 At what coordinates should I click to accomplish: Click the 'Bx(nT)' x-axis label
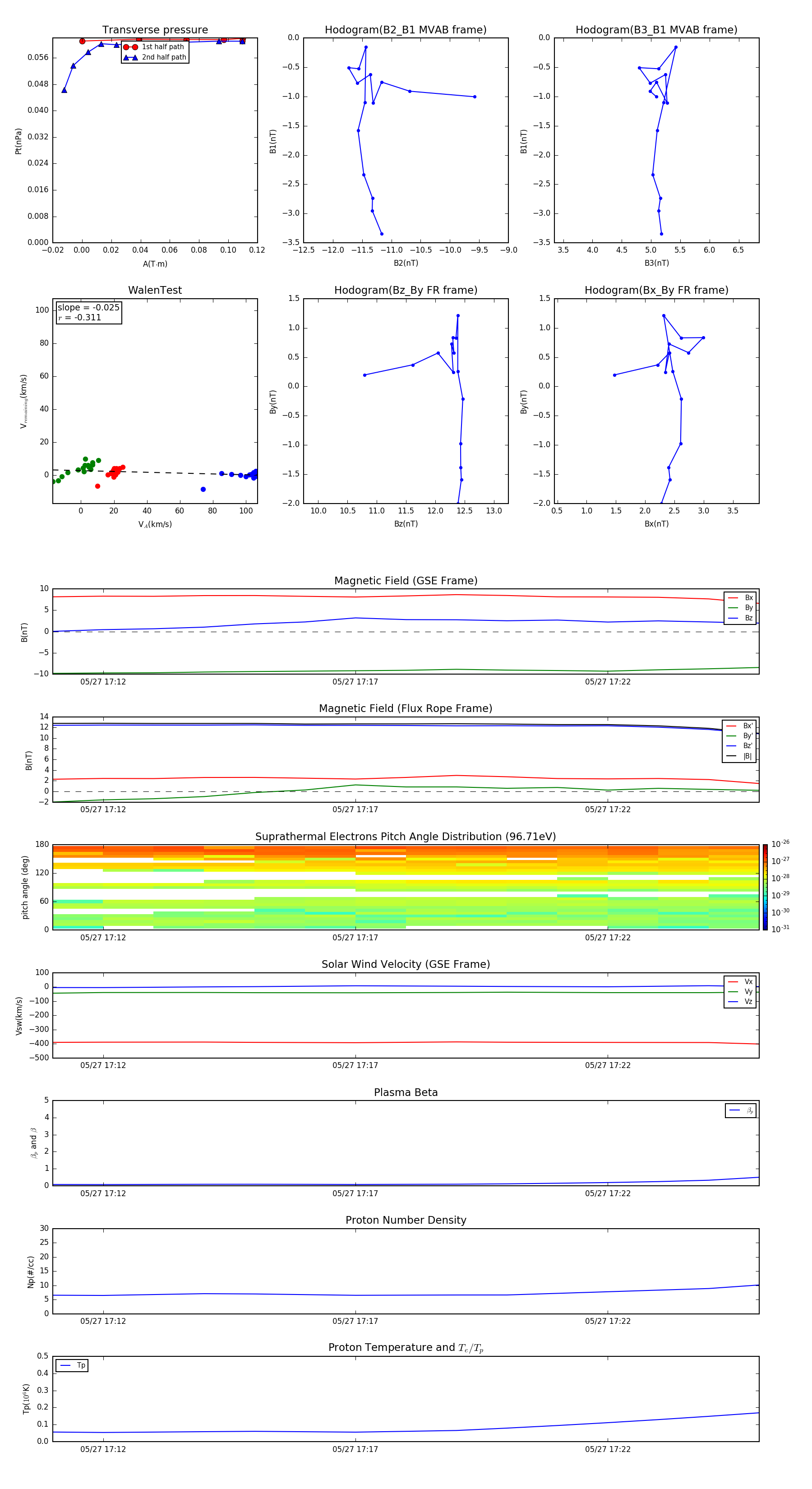(x=656, y=524)
